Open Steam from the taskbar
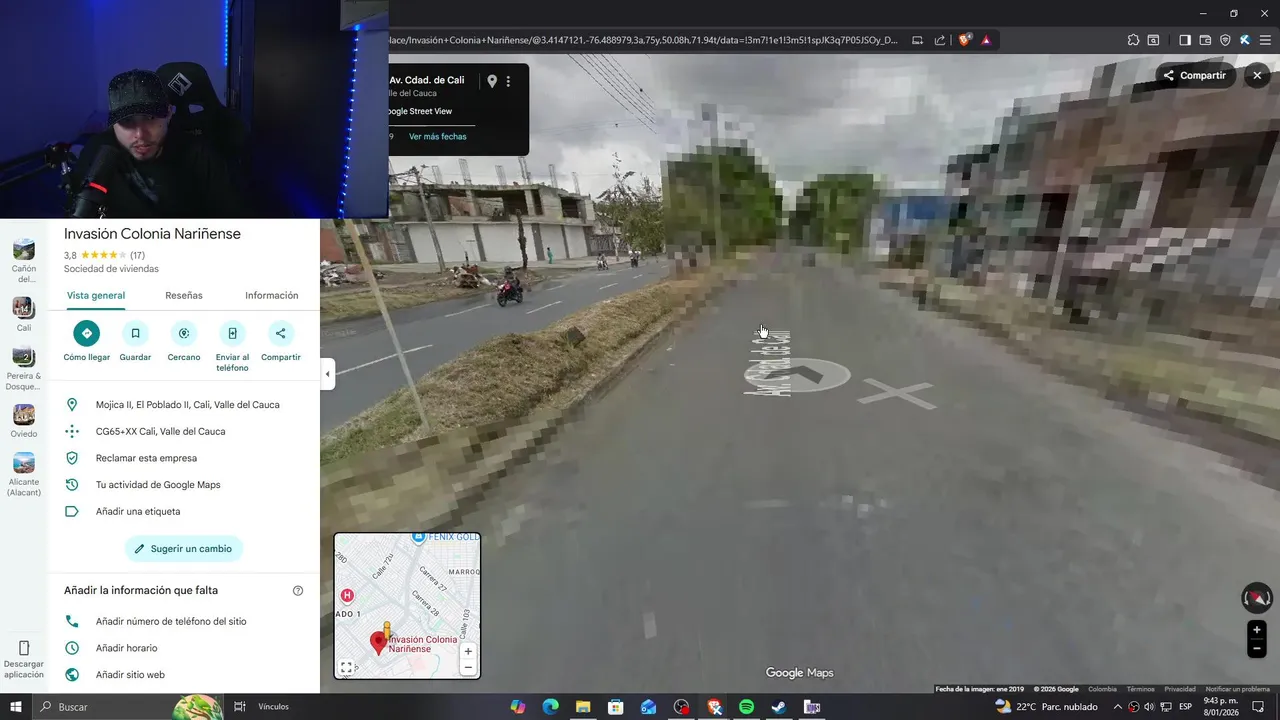 (778, 707)
